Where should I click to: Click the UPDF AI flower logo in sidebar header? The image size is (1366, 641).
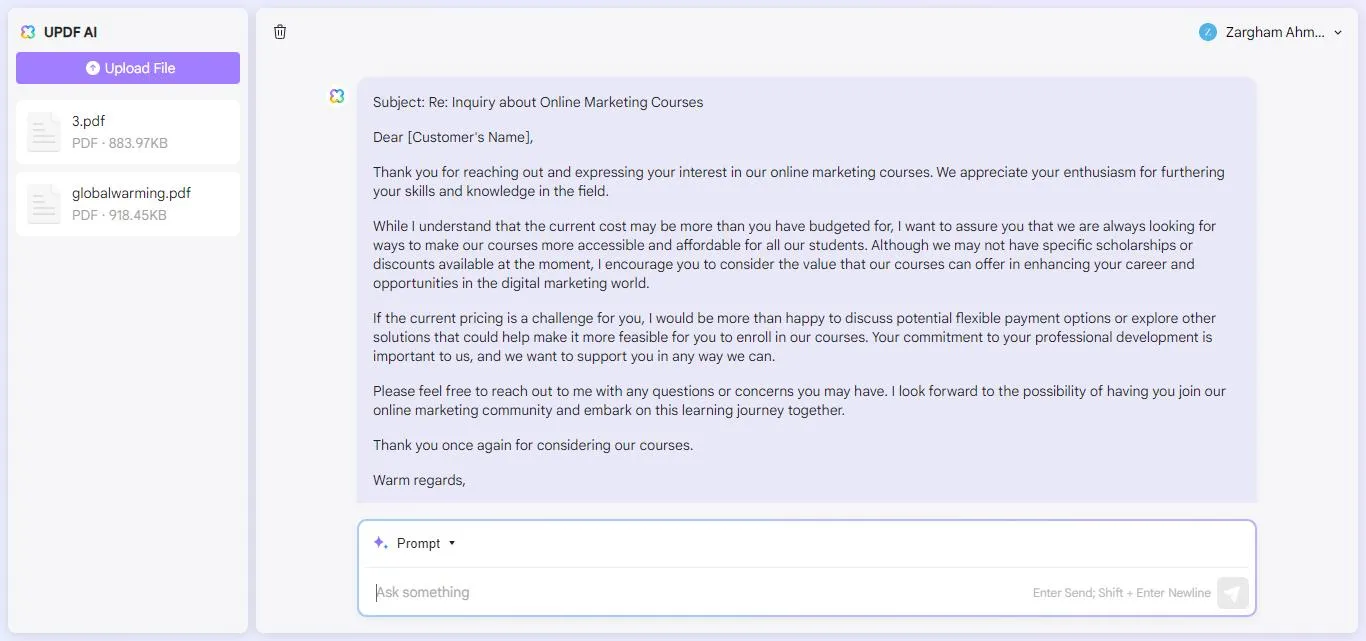tap(27, 31)
